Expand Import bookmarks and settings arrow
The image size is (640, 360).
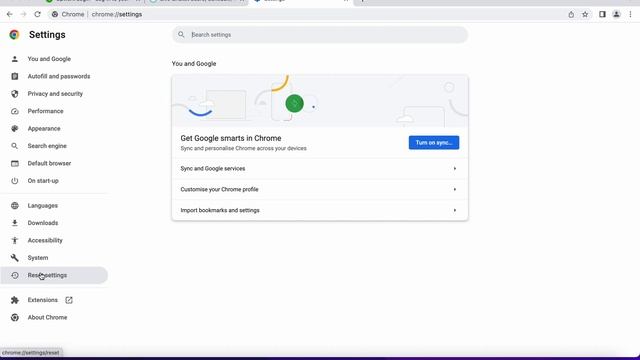pos(455,210)
